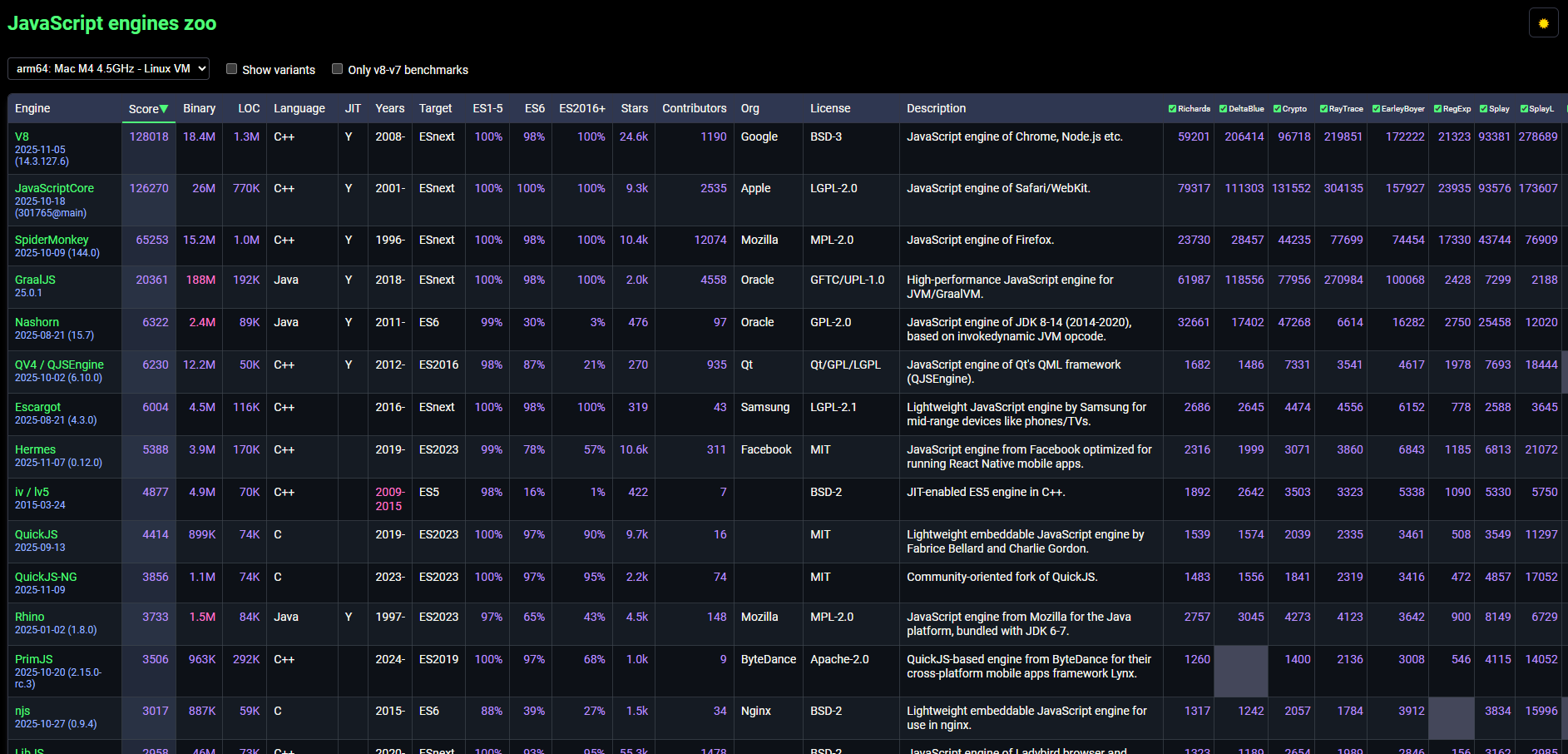Open the PrimJS engine link
The width and height of the screenshot is (1568, 754).
(33, 659)
